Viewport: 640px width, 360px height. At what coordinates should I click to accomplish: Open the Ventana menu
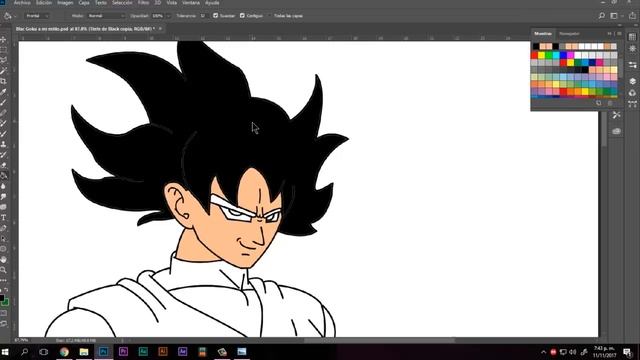[191, 3]
